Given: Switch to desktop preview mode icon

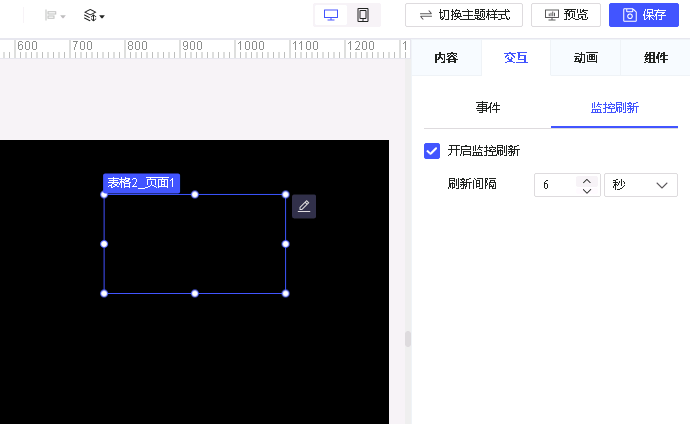Looking at the screenshot, I should tap(331, 15).
